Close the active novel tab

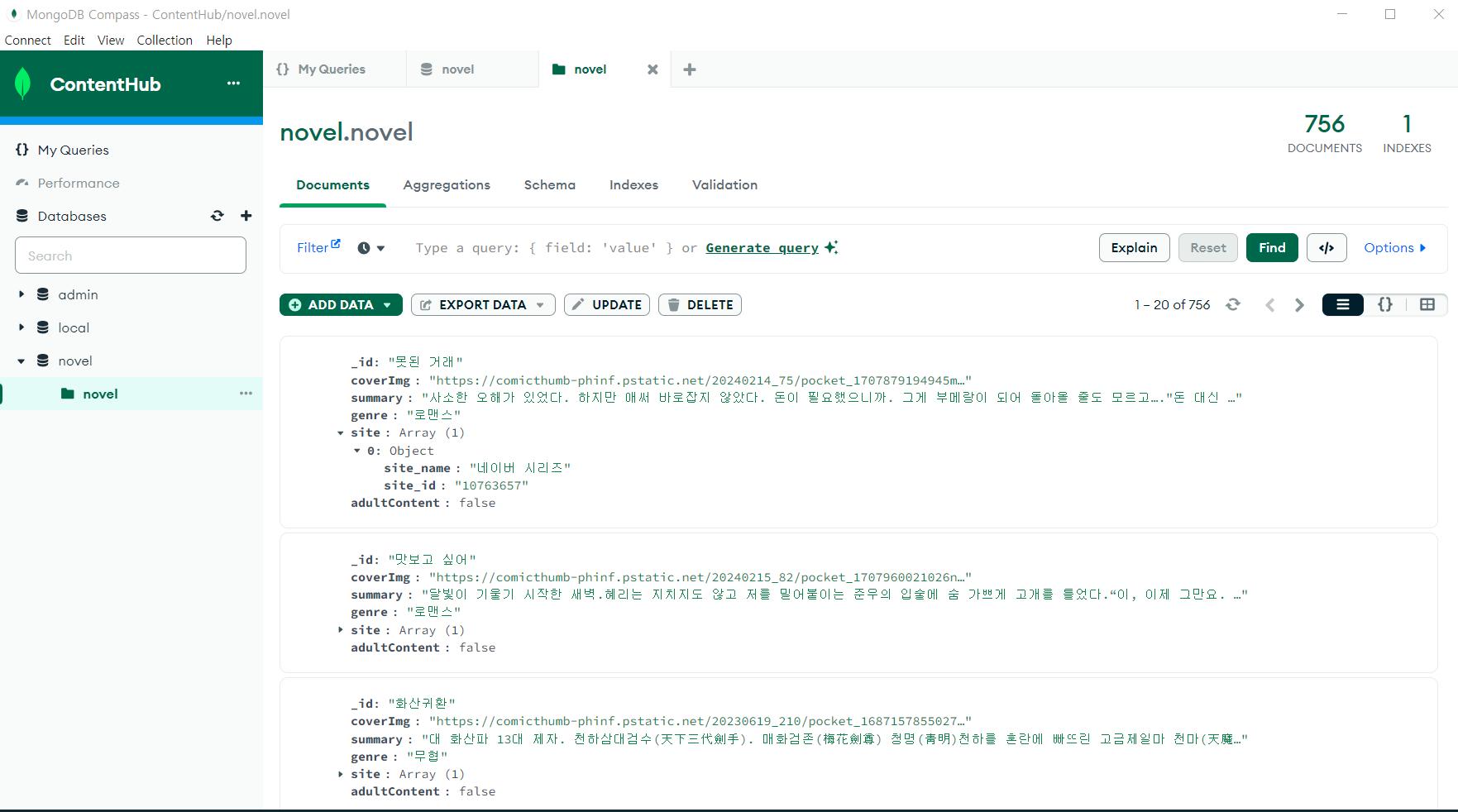[x=653, y=69]
